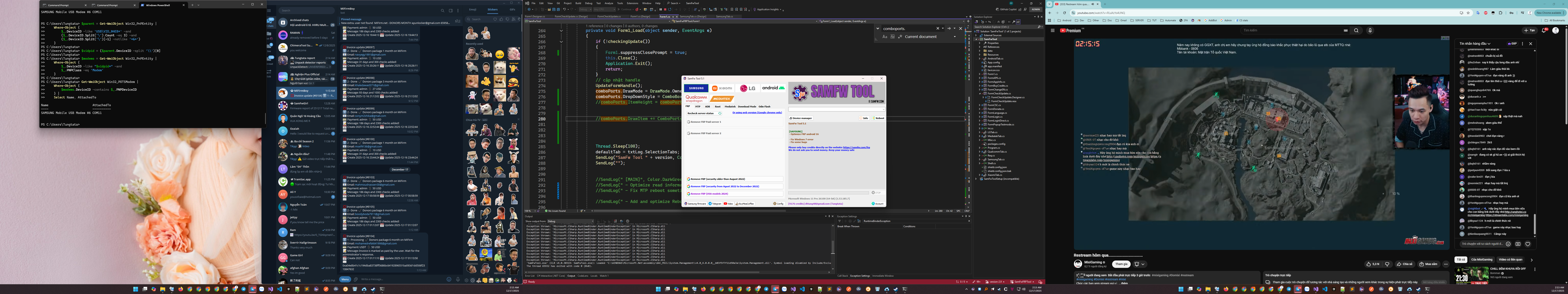The height and width of the screenshot is (294, 1568).
Task: Switch to the MTP tab in SamFw Tool
Action: 698,107
